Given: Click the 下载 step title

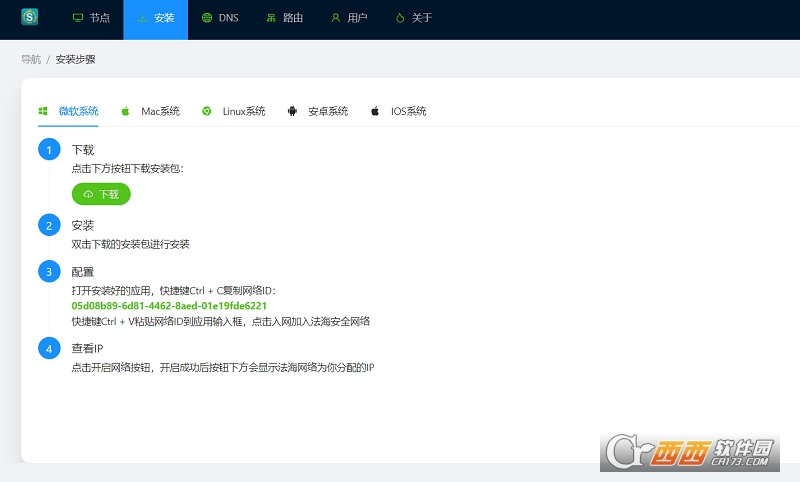Looking at the screenshot, I should (x=83, y=150).
